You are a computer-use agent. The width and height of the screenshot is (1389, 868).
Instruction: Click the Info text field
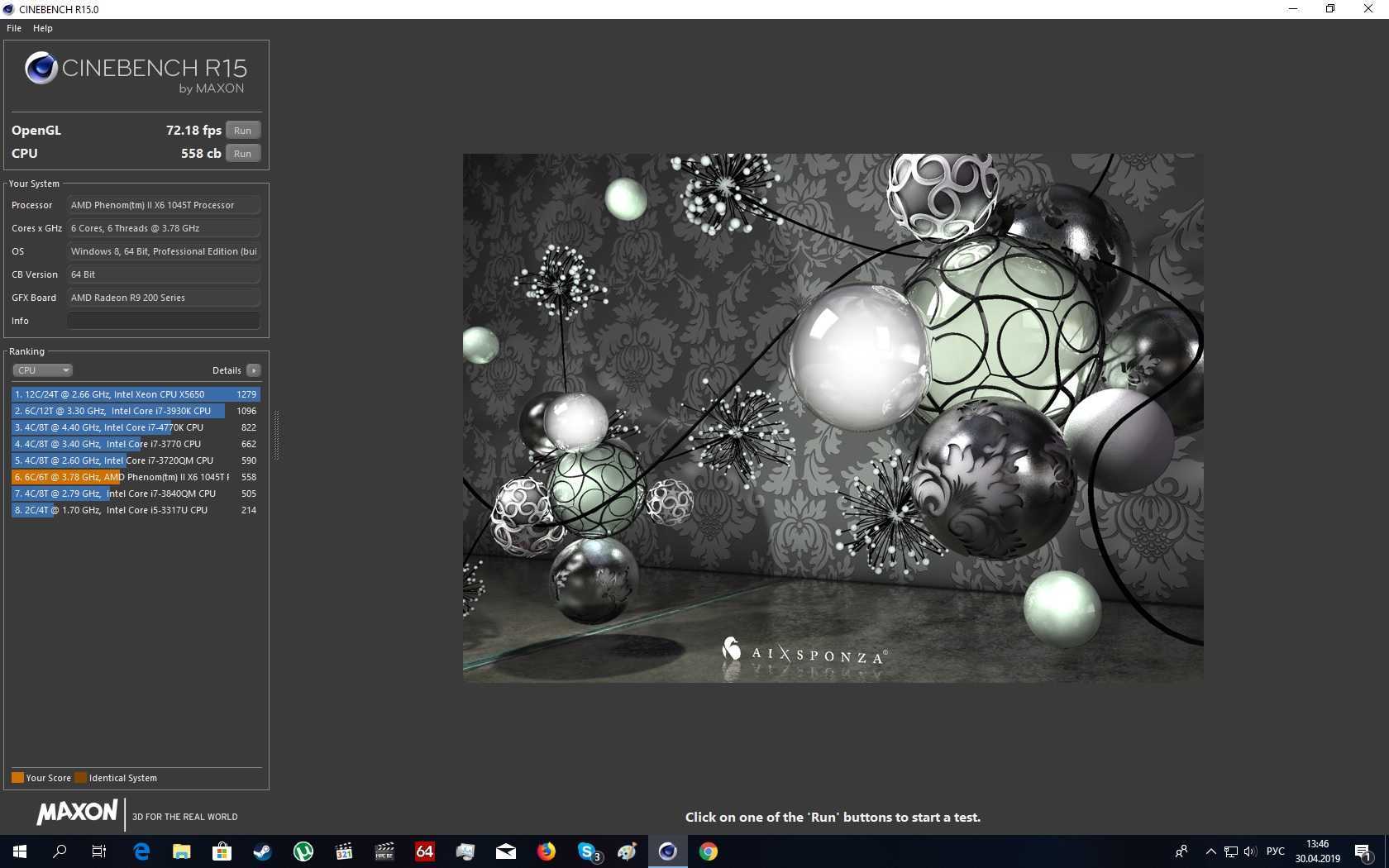coord(164,321)
